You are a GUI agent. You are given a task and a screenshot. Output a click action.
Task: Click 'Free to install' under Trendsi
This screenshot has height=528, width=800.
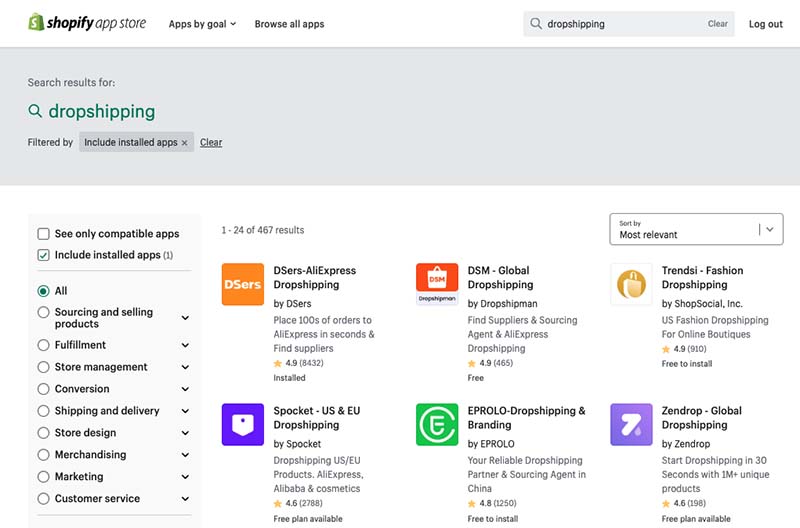coord(687,364)
